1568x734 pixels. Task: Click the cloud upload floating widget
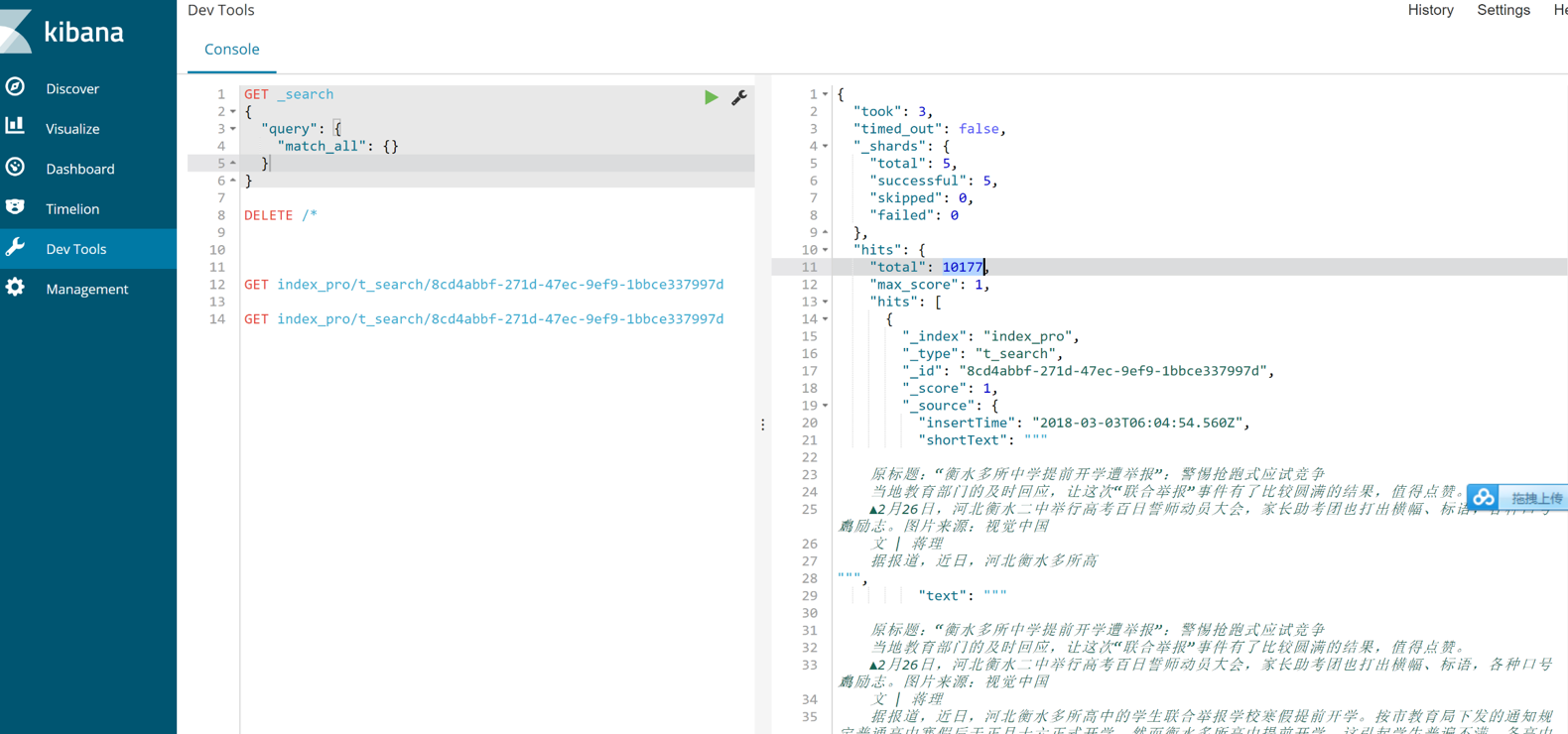(1517, 497)
